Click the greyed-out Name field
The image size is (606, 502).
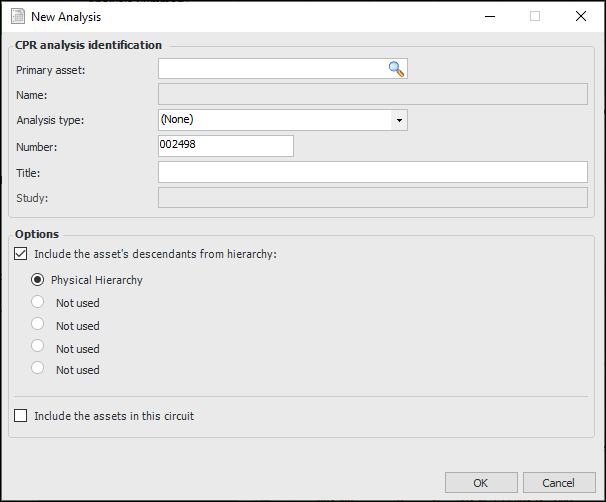point(372,95)
